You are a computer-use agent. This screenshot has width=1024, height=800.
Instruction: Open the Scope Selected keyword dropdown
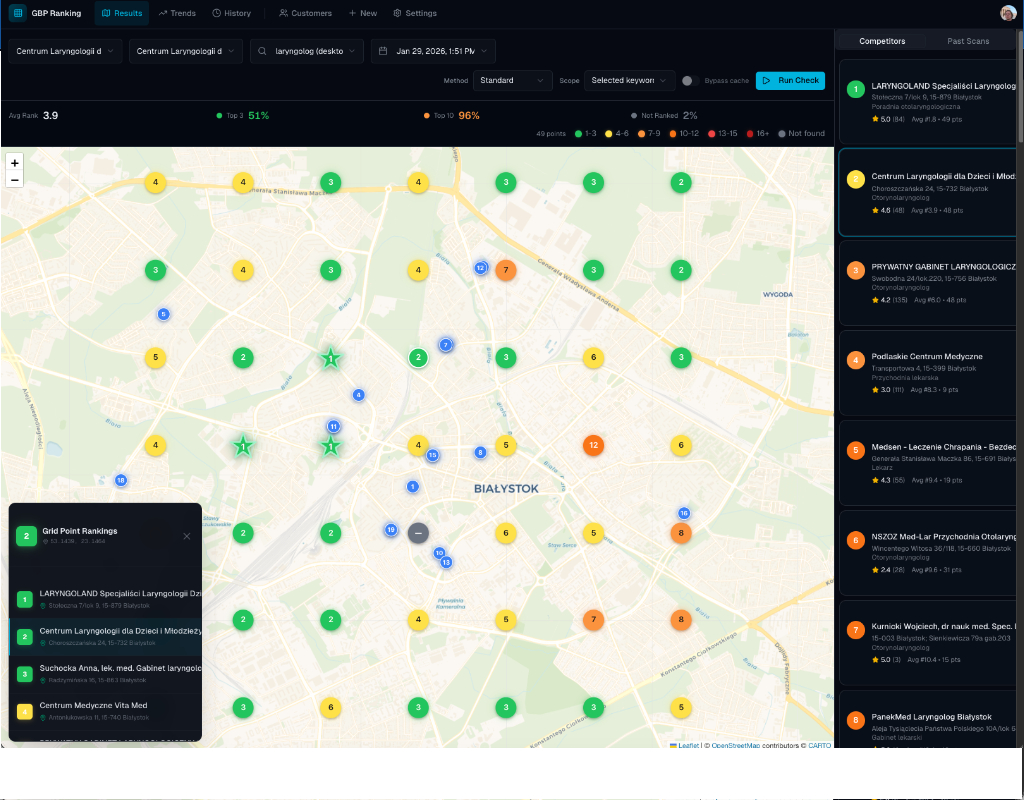click(x=629, y=80)
